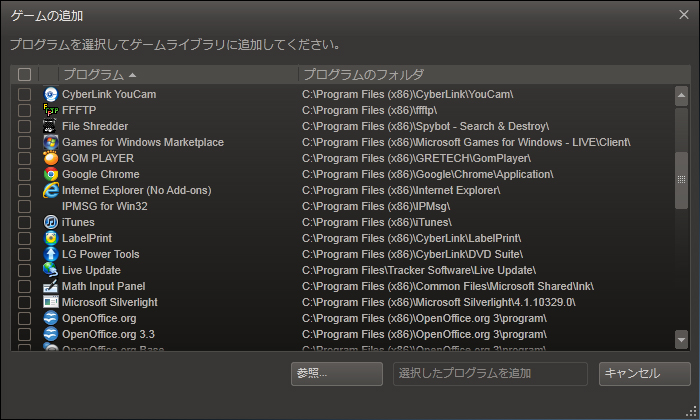
Task: Click the Games for Windows Marketplace icon
Action: pyautogui.click(x=50, y=142)
